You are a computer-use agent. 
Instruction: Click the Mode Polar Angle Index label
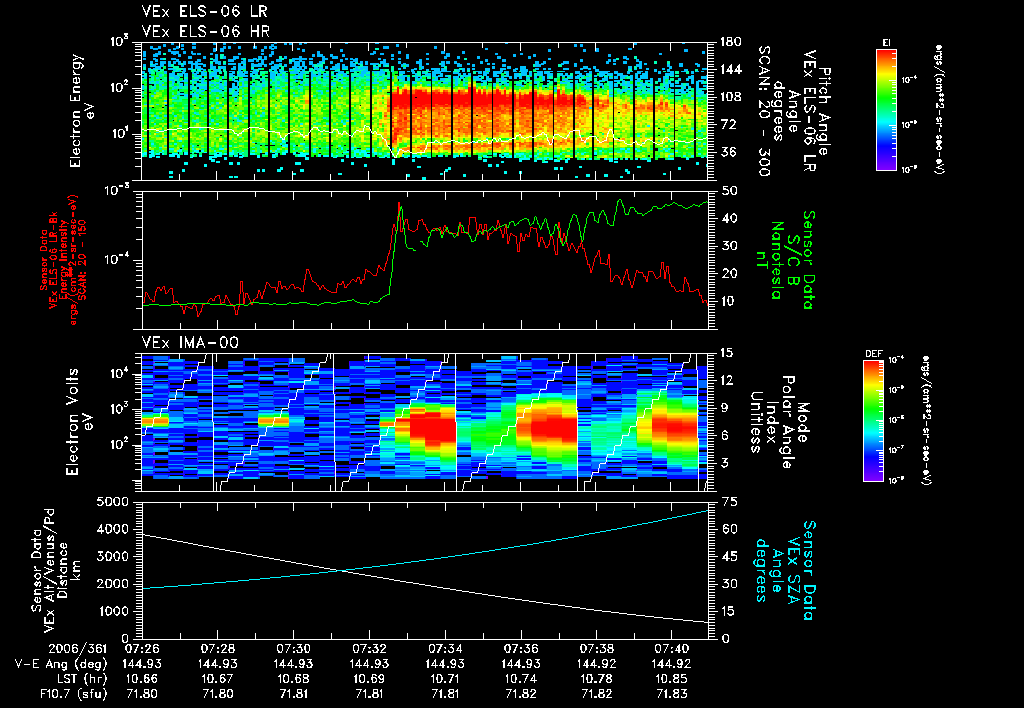[x=778, y=422]
